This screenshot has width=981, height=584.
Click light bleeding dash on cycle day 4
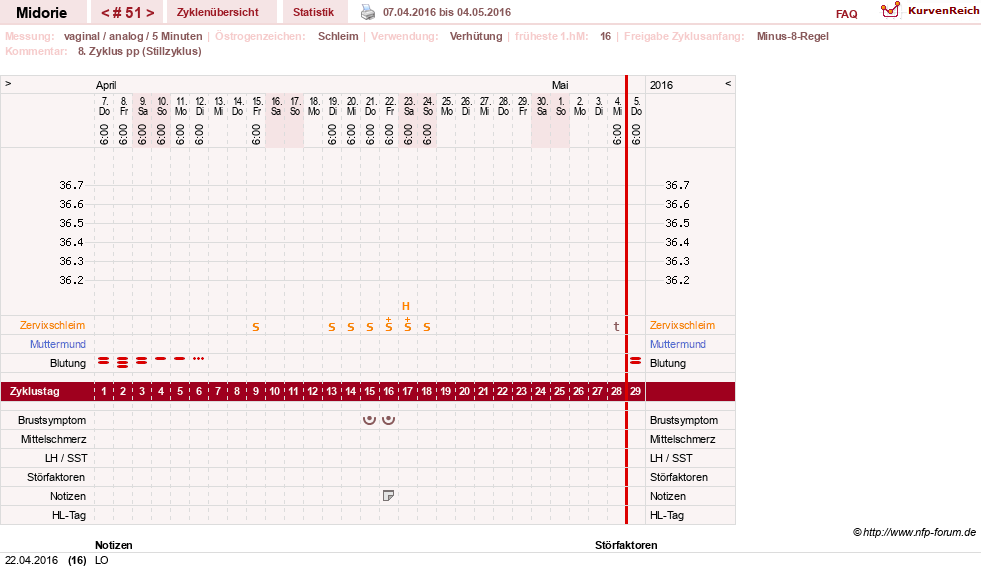click(x=161, y=359)
